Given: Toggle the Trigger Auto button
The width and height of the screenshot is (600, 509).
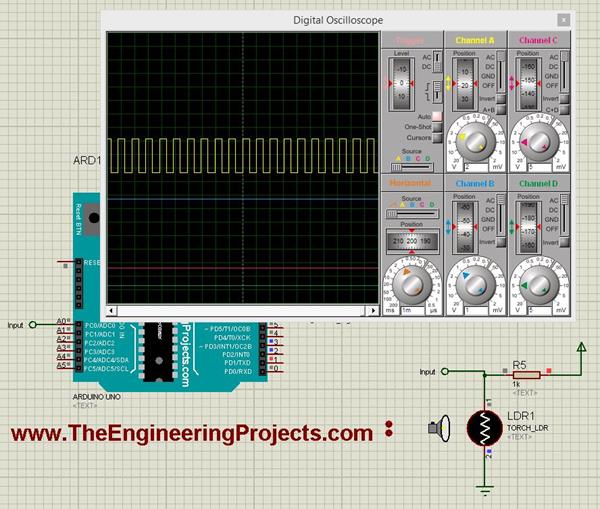Looking at the screenshot, I should 437,116.
